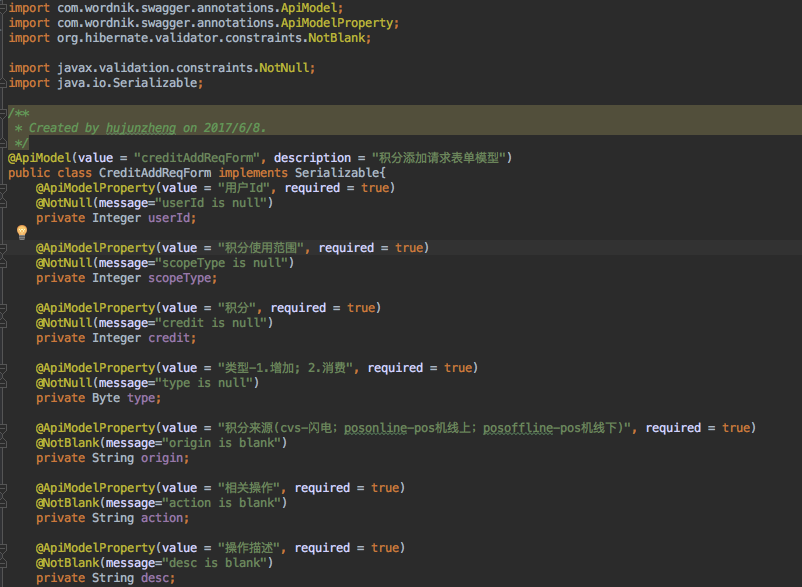The width and height of the screenshot is (802, 587).
Task: Click the yellow lightbulb intention icon
Action: (x=21, y=232)
